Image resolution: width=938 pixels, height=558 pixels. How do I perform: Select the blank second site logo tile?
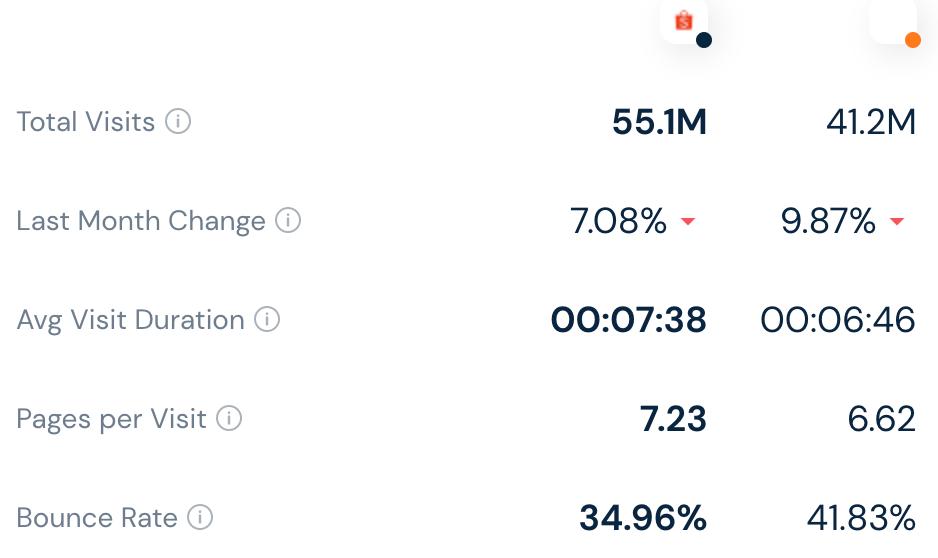[x=892, y=18]
